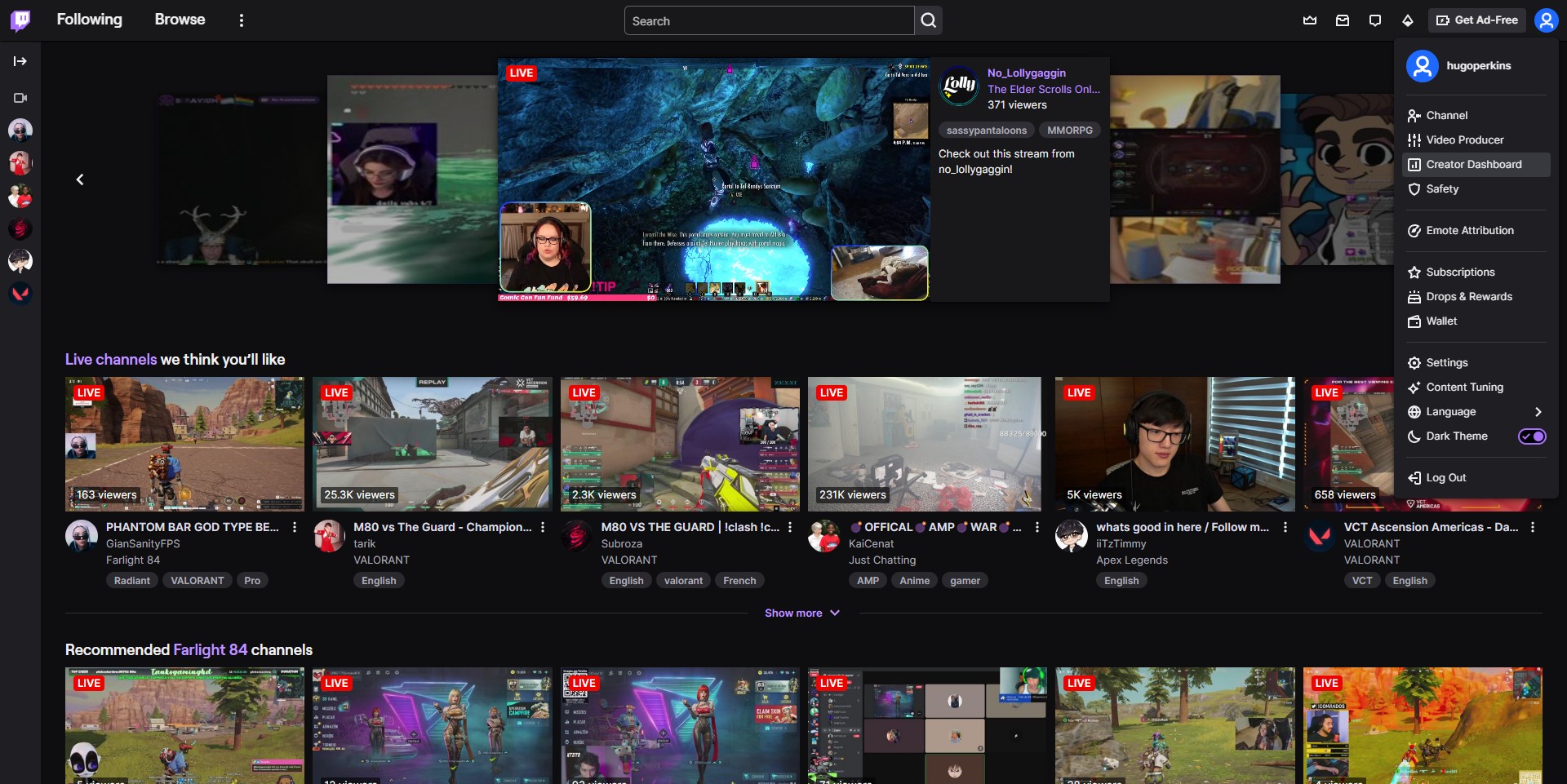Focus the Search input field
This screenshot has height=784, width=1567.
(770, 20)
